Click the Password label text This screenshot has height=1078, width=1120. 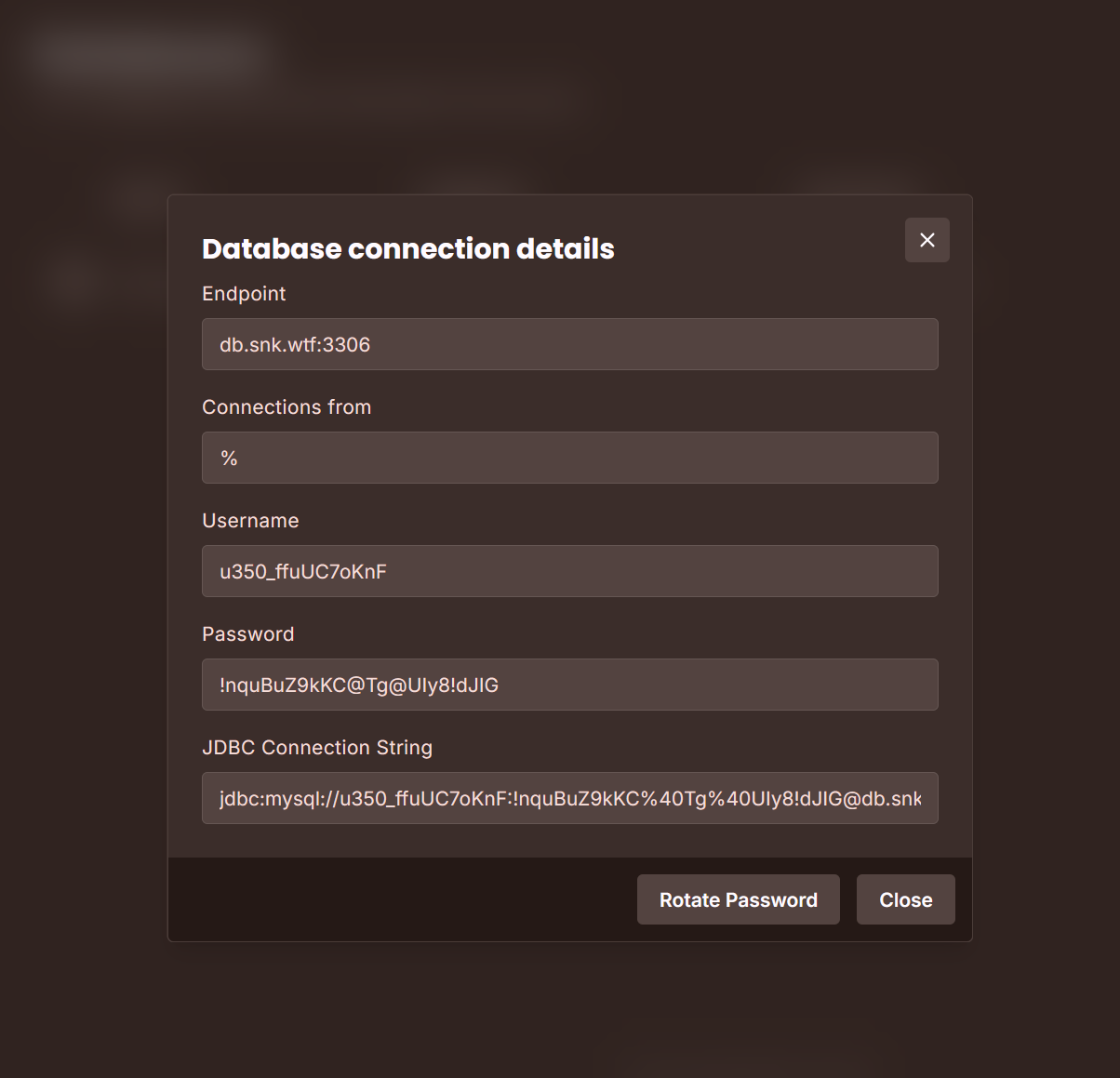[247, 634]
